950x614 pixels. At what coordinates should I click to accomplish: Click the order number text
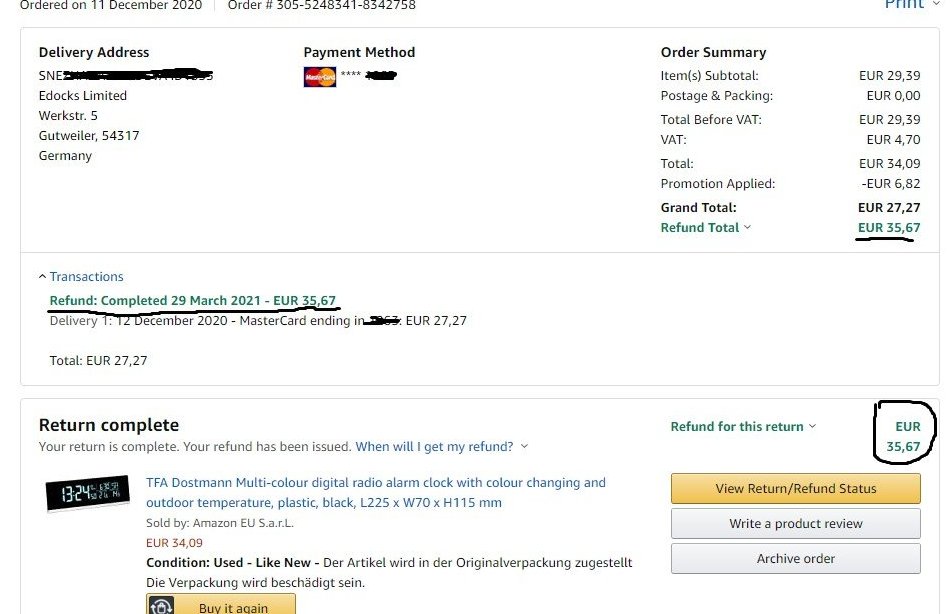pyautogui.click(x=321, y=5)
